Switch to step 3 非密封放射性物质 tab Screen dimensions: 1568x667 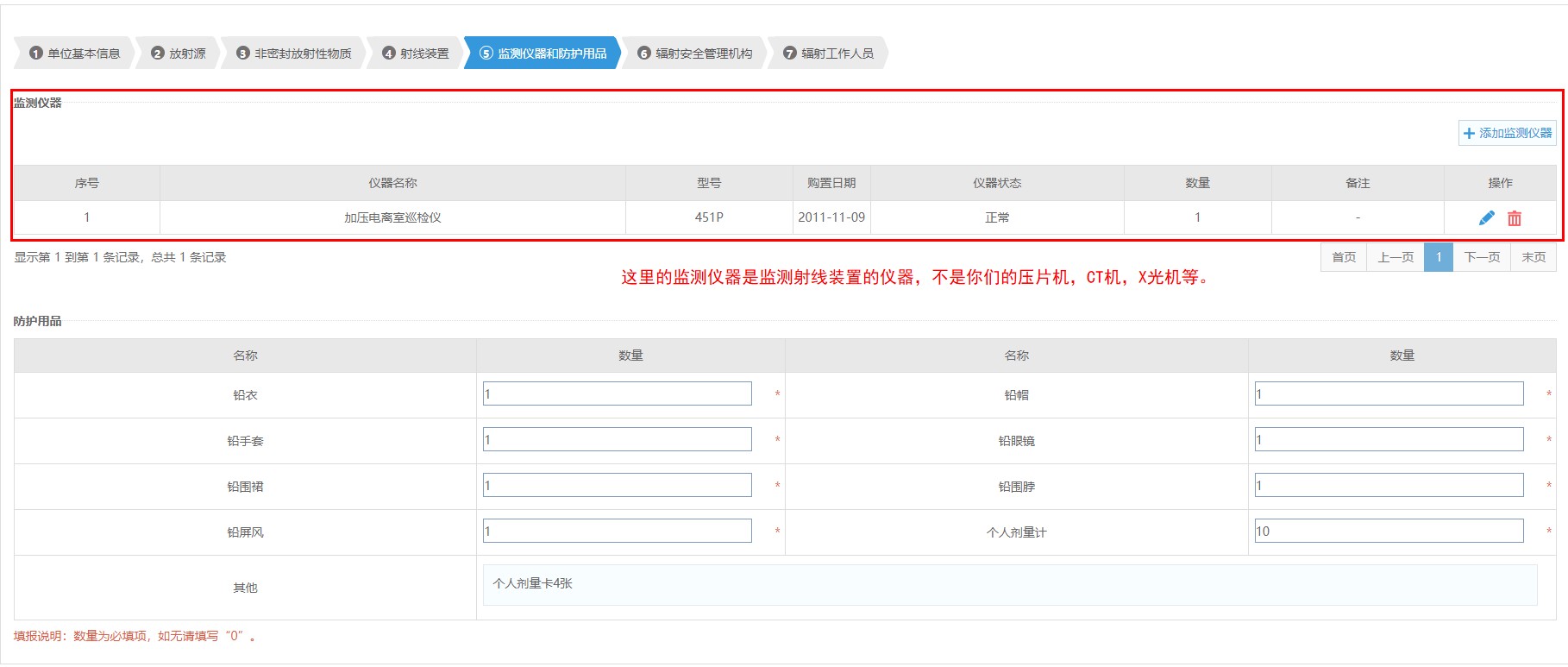click(294, 53)
